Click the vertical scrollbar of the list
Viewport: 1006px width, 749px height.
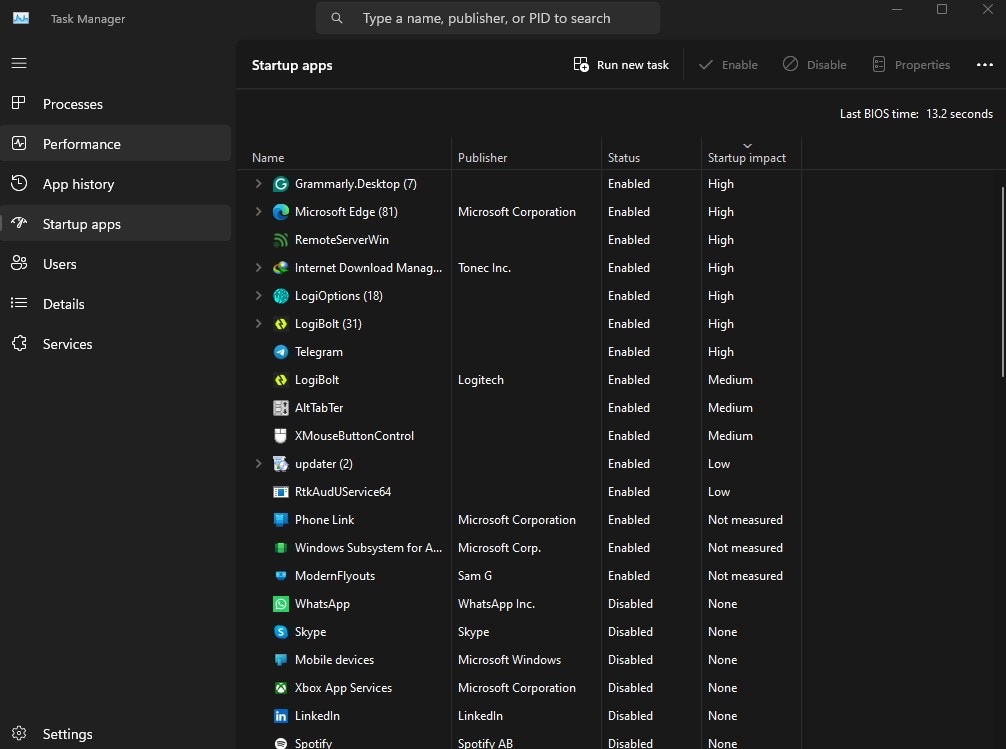(1002, 280)
